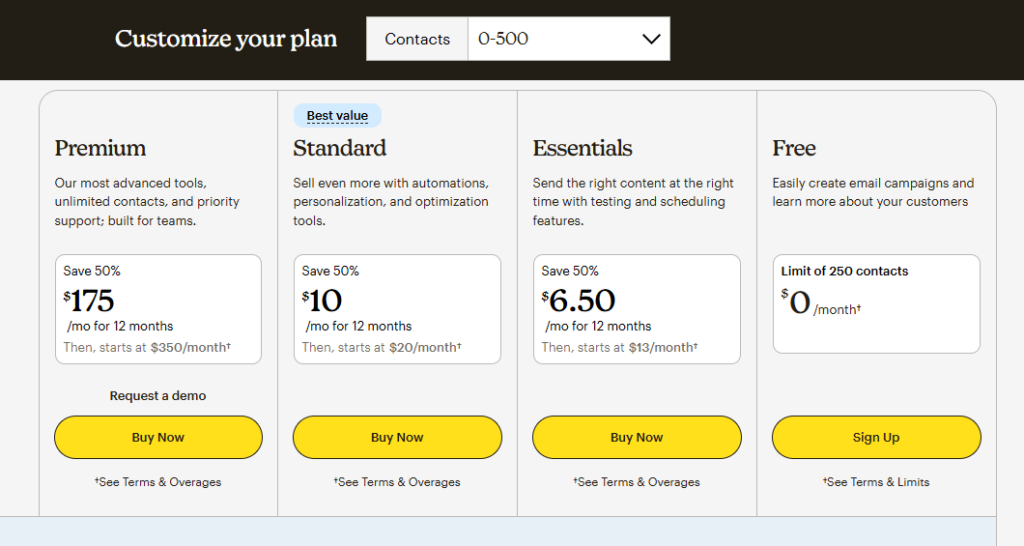The height and width of the screenshot is (546, 1024).
Task: Open See Terms & Limits for Free plan
Action: coord(876,482)
